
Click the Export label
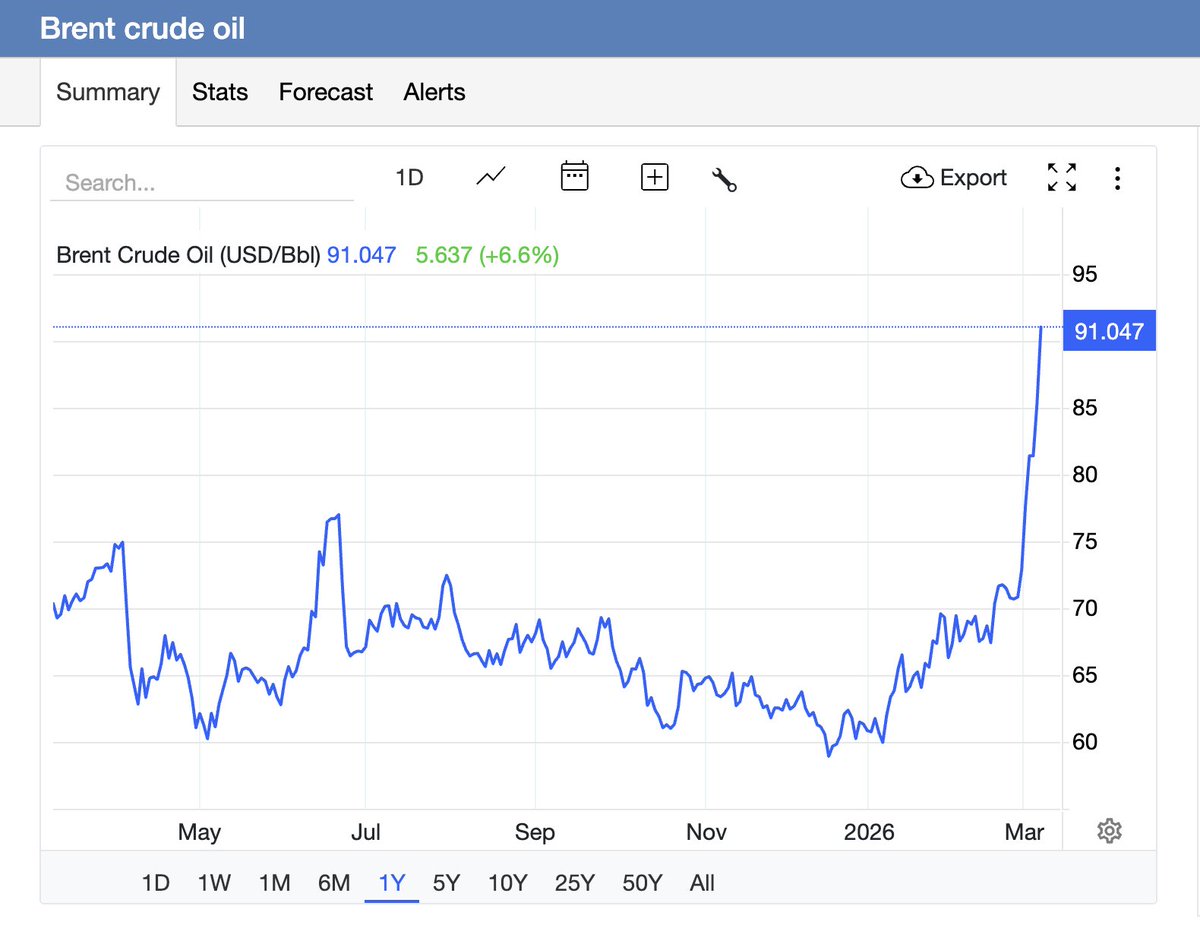pos(973,178)
